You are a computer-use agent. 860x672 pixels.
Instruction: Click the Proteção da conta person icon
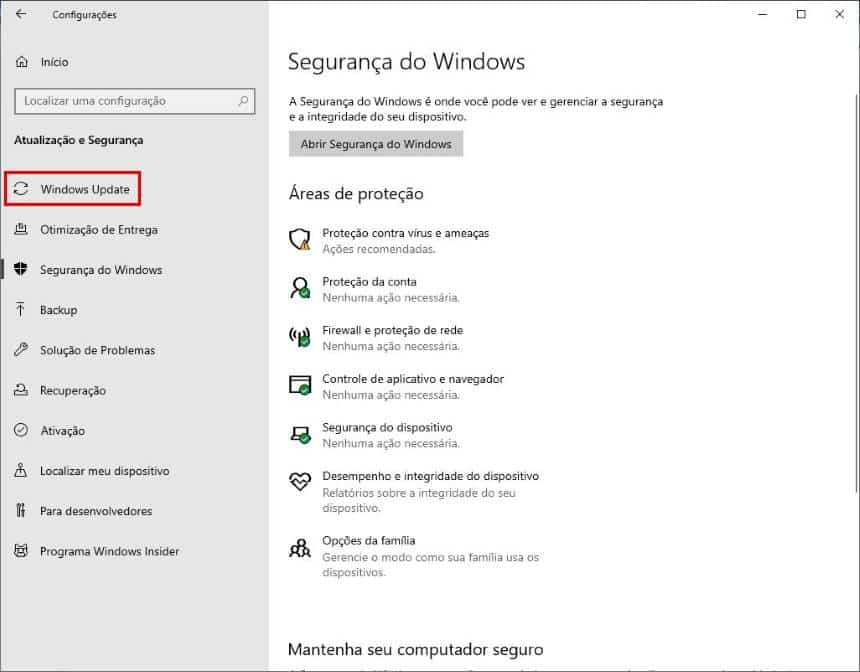(300, 288)
